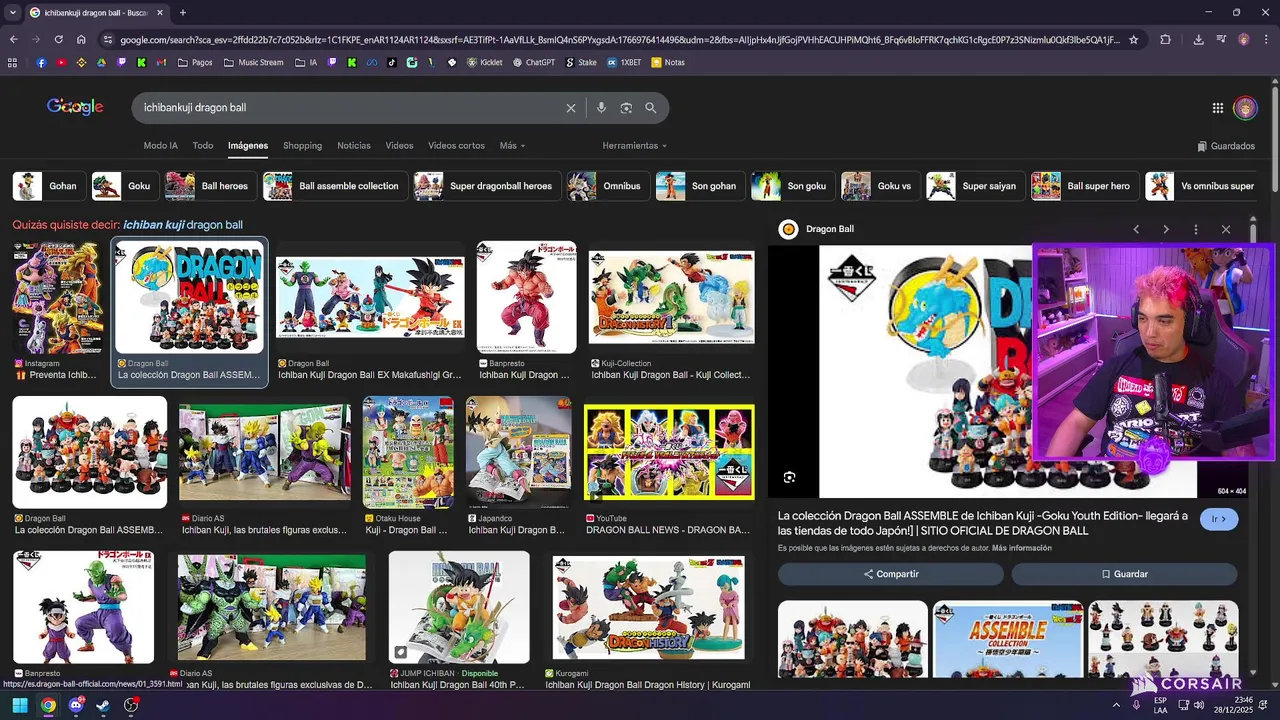Click the Compartir share button

(891, 574)
